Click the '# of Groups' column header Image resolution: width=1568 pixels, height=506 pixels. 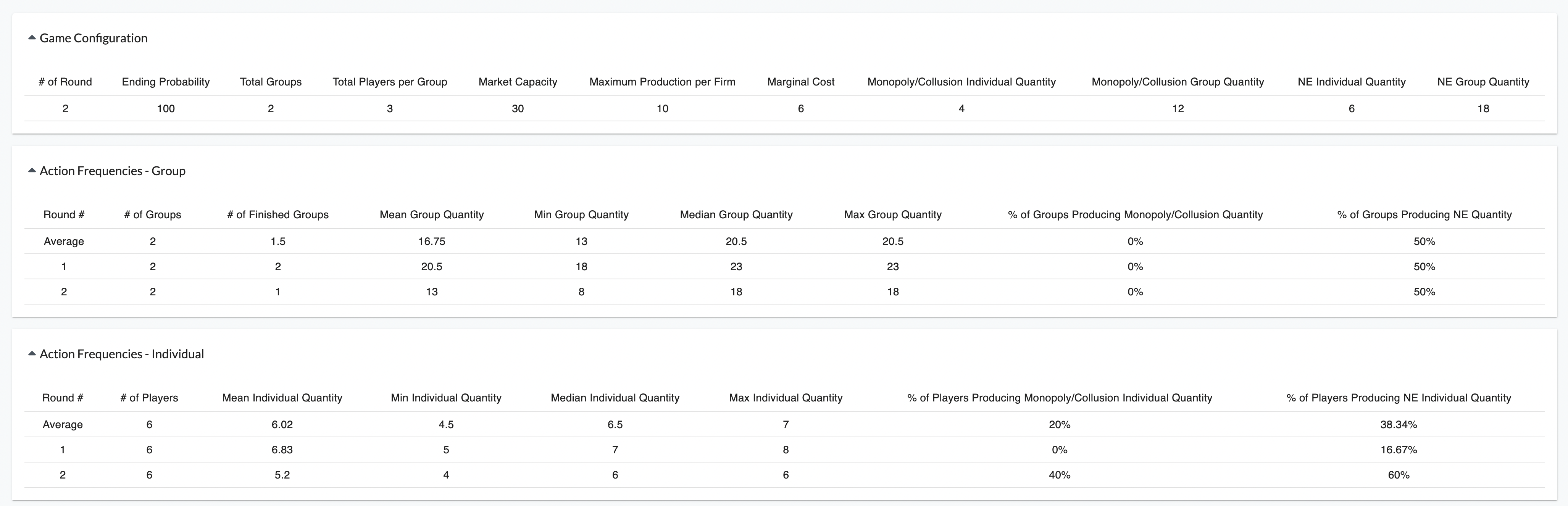153,214
